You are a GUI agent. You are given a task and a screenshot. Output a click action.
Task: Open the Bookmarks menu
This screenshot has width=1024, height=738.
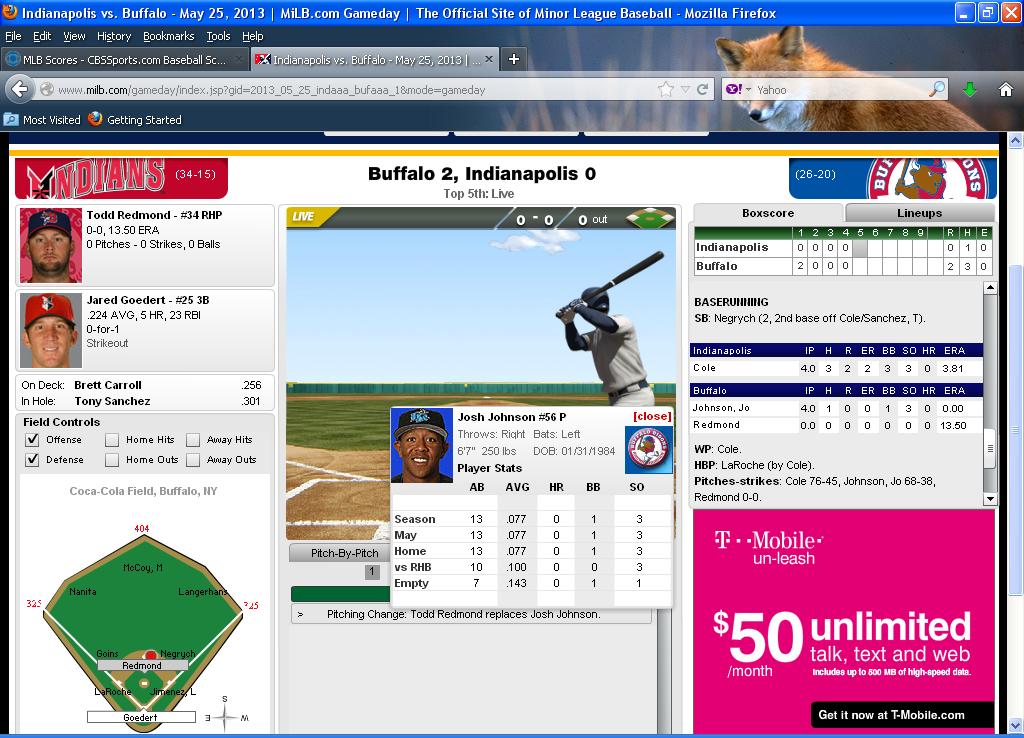pos(168,36)
